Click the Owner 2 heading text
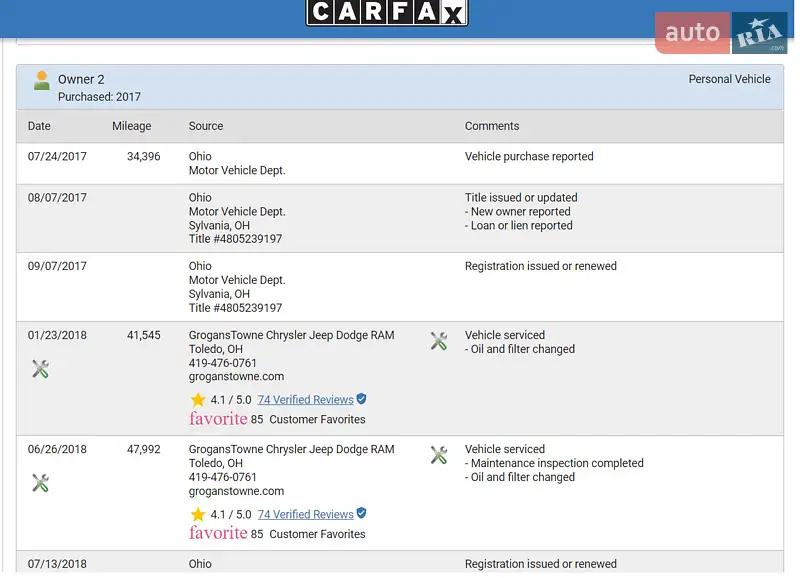The height and width of the screenshot is (578, 800). tap(81, 79)
